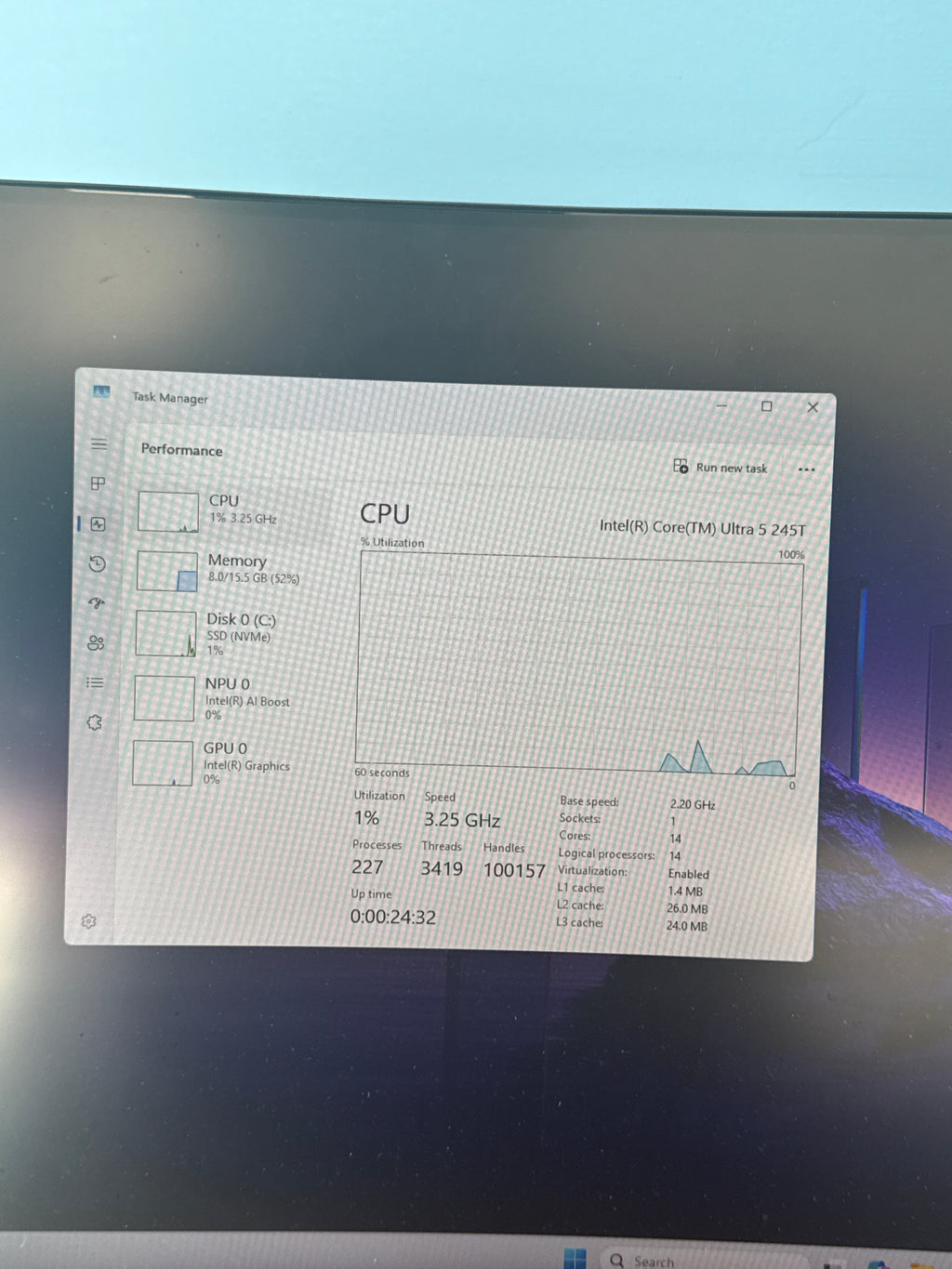
Task: Click the Task Manager app icon in title bar
Action: pyautogui.click(x=101, y=392)
